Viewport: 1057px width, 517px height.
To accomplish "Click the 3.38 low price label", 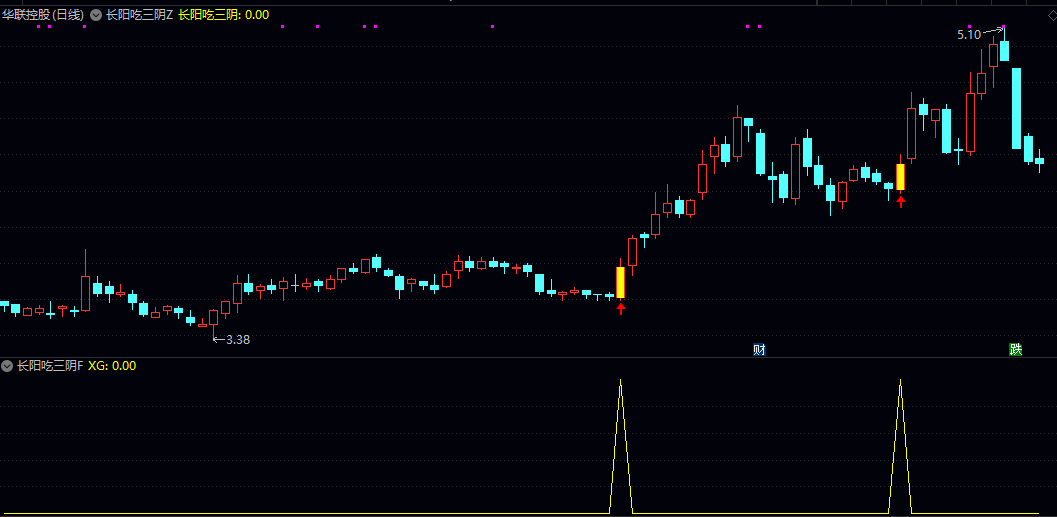I will (x=238, y=340).
